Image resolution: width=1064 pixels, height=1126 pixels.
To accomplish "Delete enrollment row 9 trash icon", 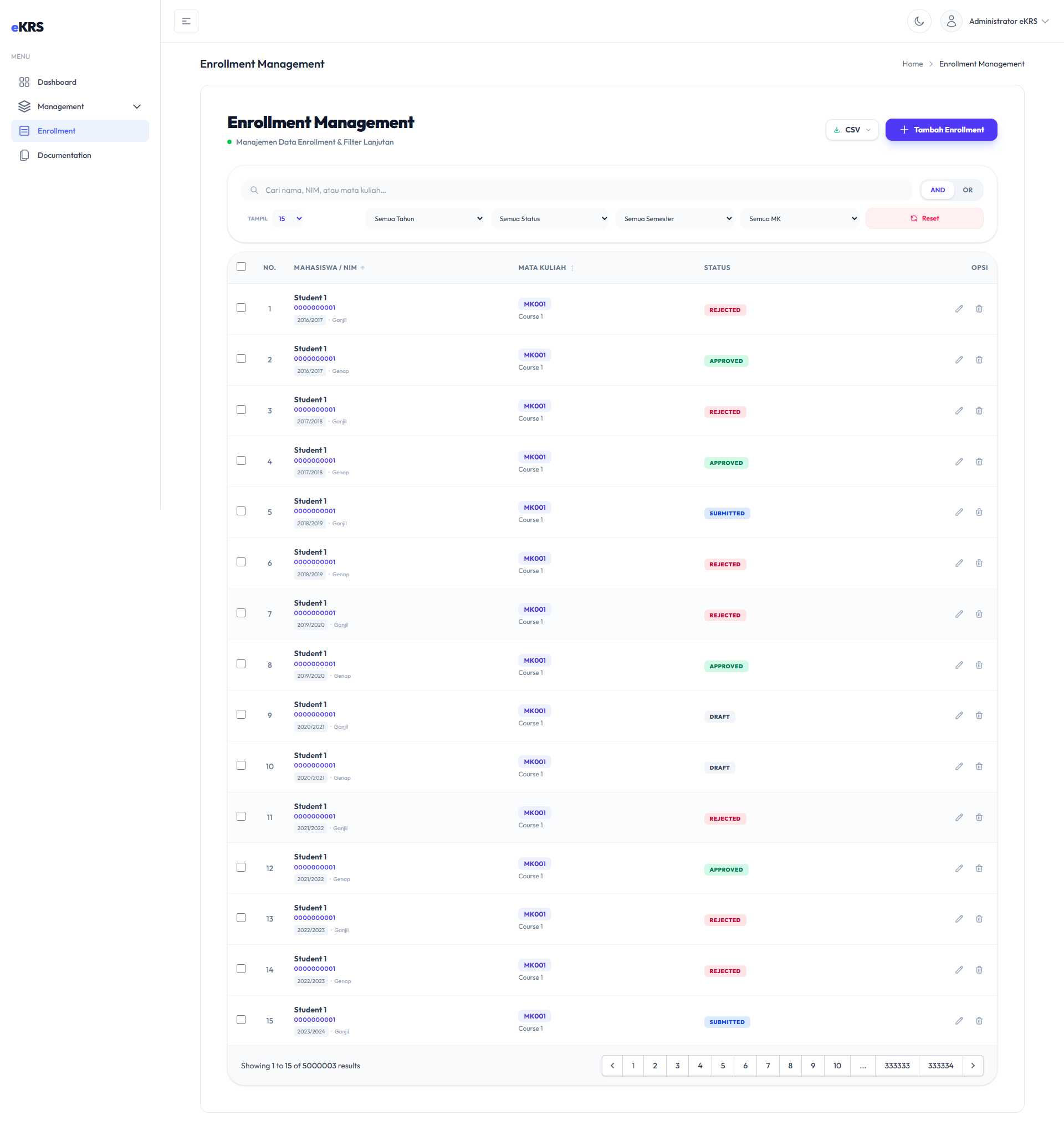I will click(979, 716).
